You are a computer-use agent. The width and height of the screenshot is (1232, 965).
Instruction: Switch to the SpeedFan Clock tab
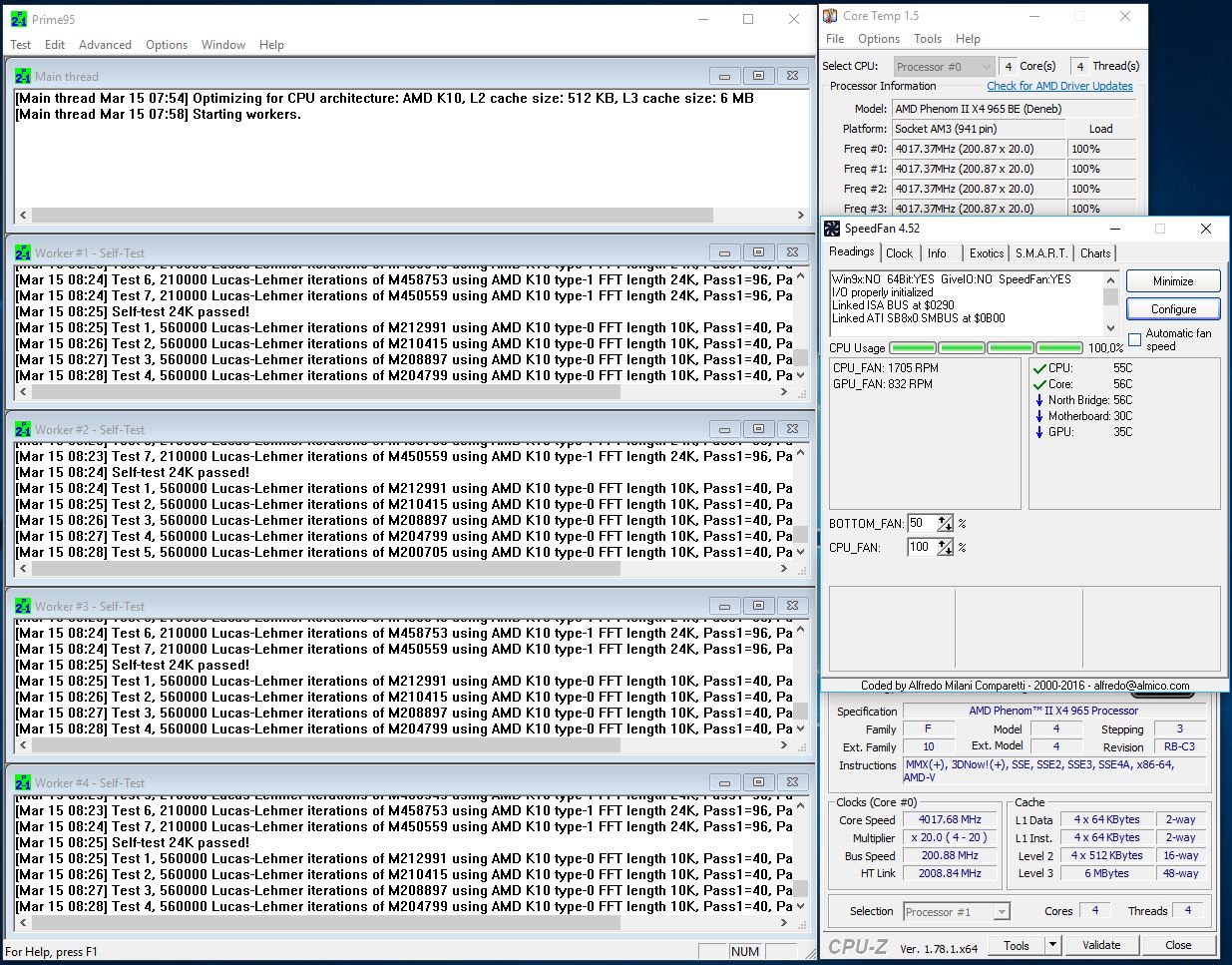click(x=899, y=253)
